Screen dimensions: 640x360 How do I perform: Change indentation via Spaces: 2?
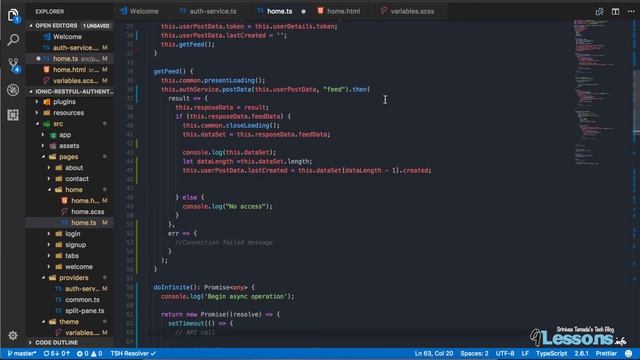click(x=474, y=353)
